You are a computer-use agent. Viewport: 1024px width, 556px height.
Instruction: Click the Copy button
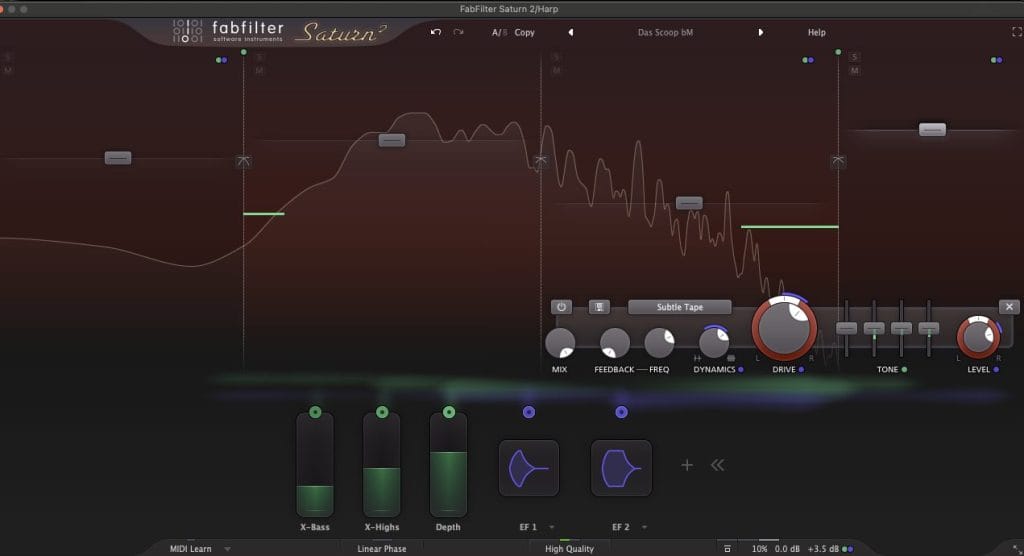click(x=524, y=32)
